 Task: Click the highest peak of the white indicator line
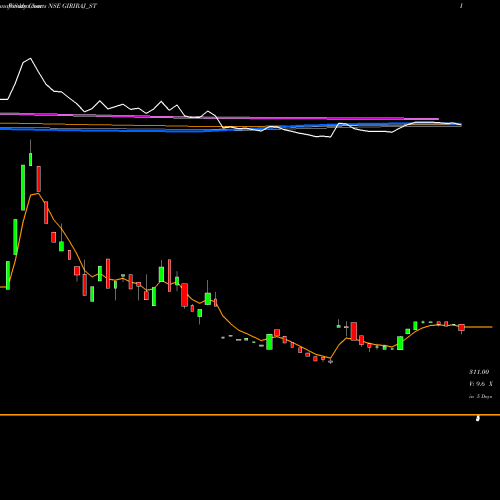coord(30,59)
